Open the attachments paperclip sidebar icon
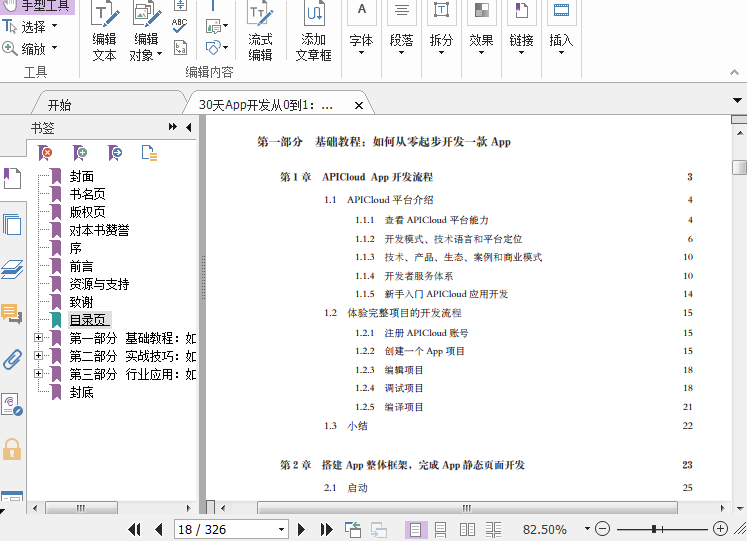Image resolution: width=747 pixels, height=541 pixels. [12, 360]
